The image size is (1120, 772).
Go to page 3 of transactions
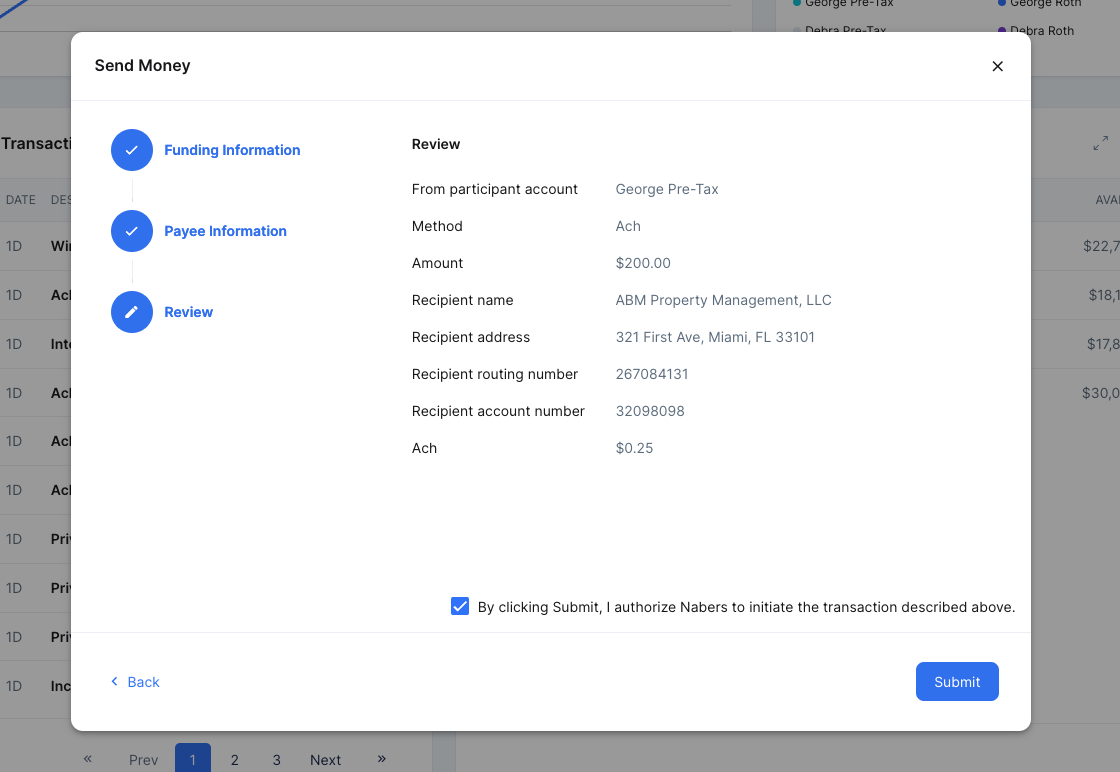coord(277,759)
